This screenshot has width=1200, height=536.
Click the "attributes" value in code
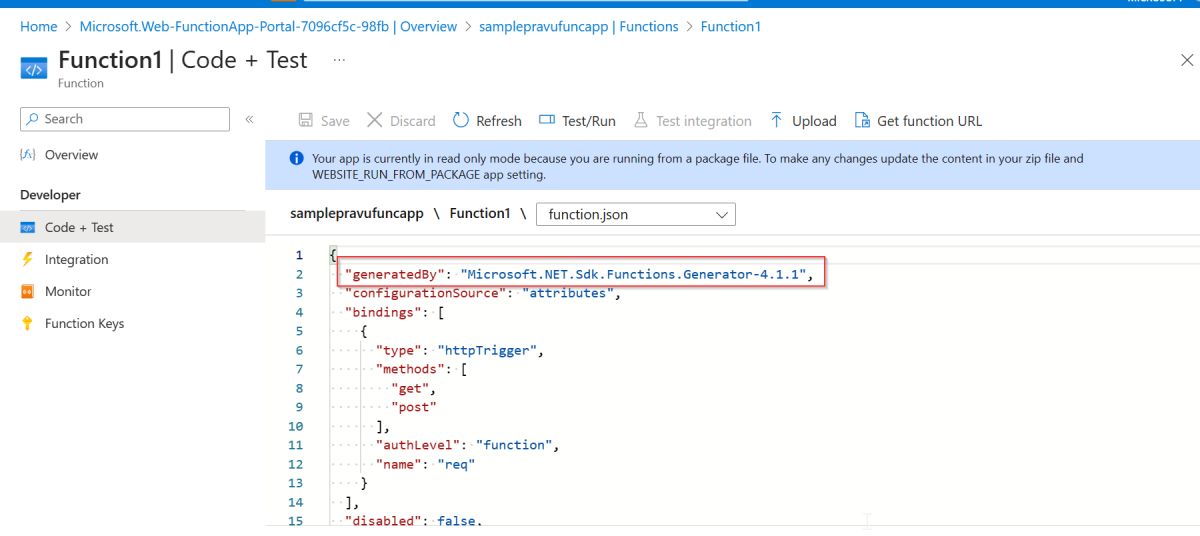[x=568, y=293]
